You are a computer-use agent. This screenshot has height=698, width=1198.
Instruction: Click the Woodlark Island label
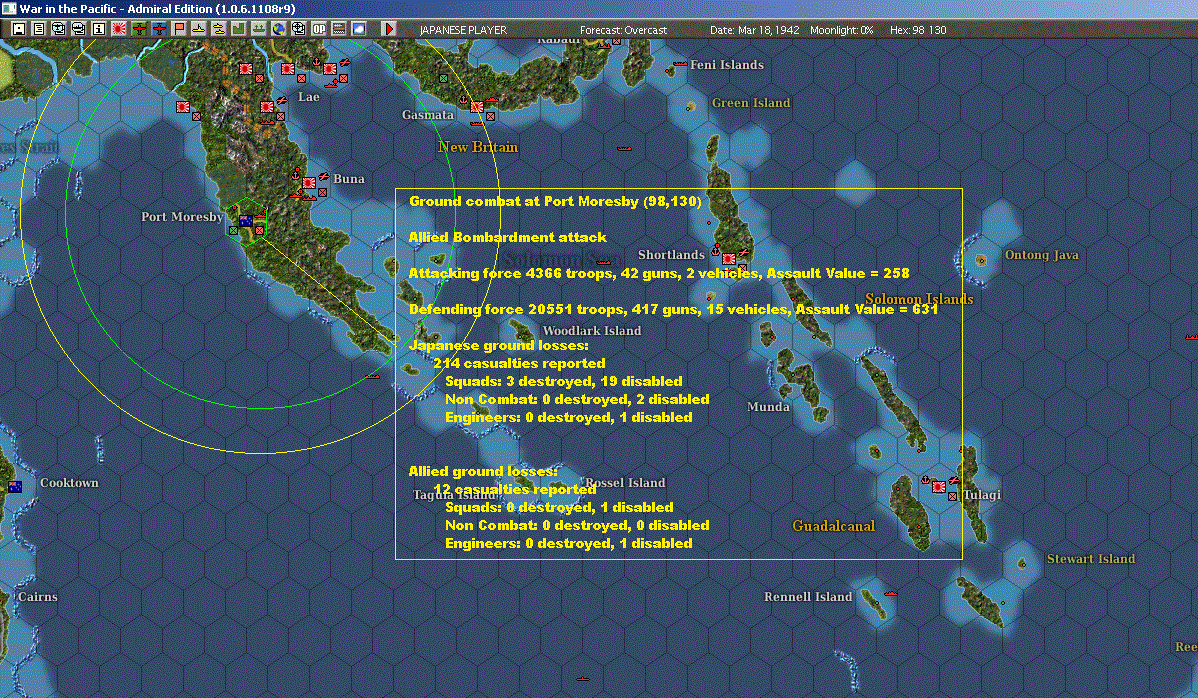click(x=591, y=331)
